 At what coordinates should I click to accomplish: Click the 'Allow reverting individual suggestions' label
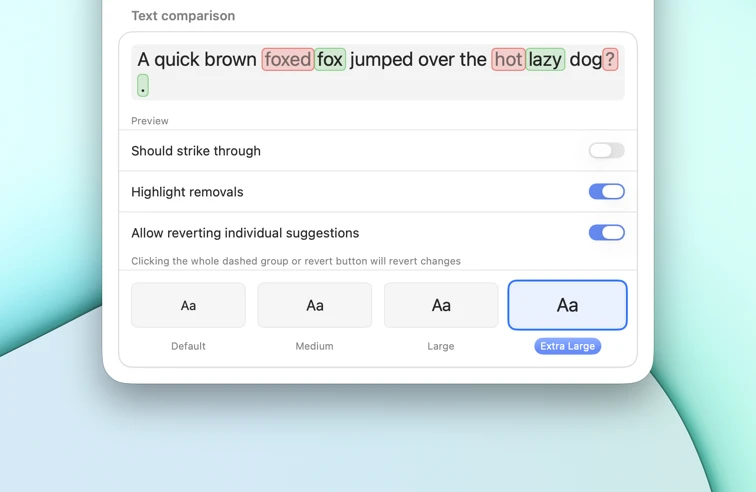tap(245, 233)
